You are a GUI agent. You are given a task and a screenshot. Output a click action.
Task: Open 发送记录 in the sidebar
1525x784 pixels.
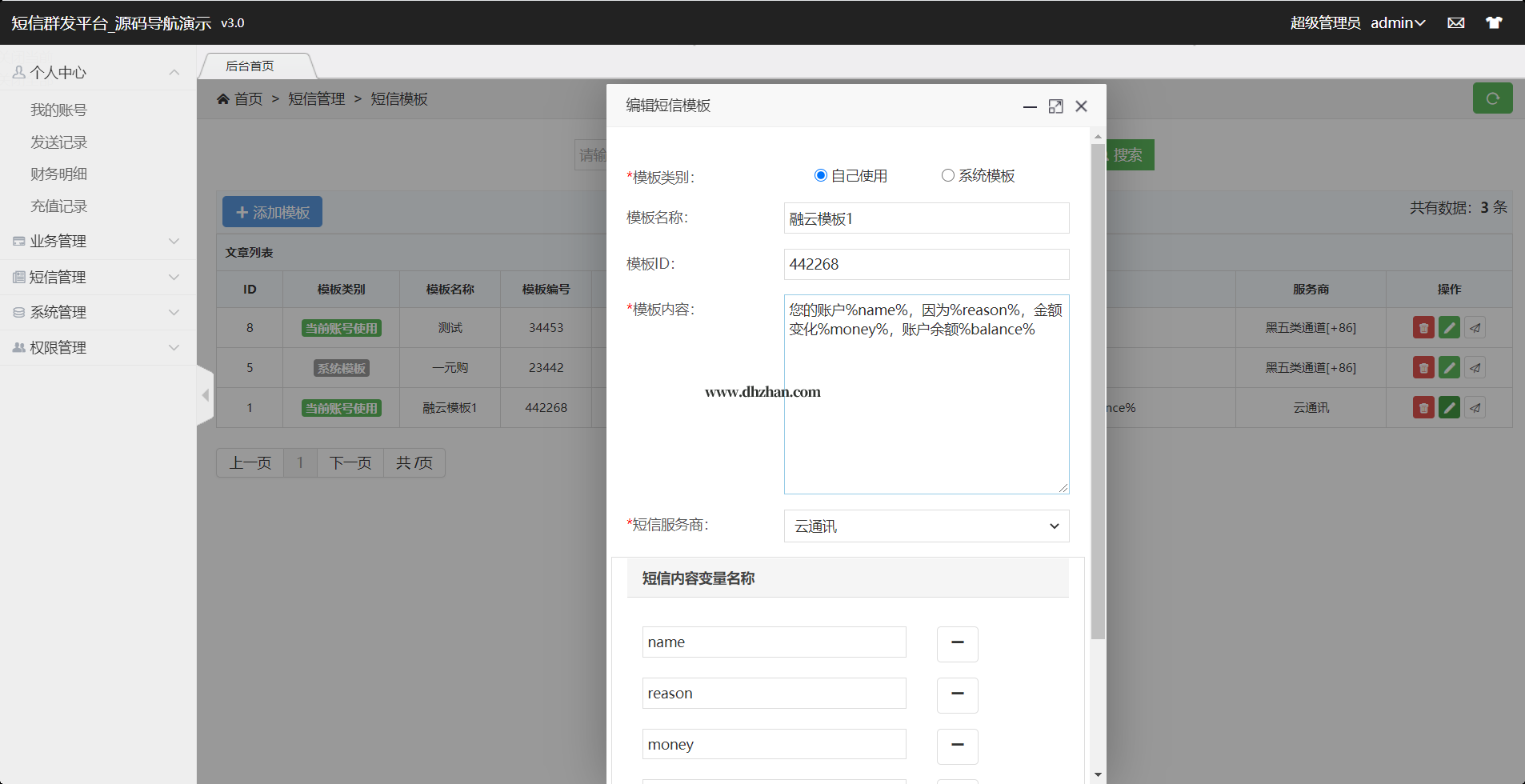point(59,142)
